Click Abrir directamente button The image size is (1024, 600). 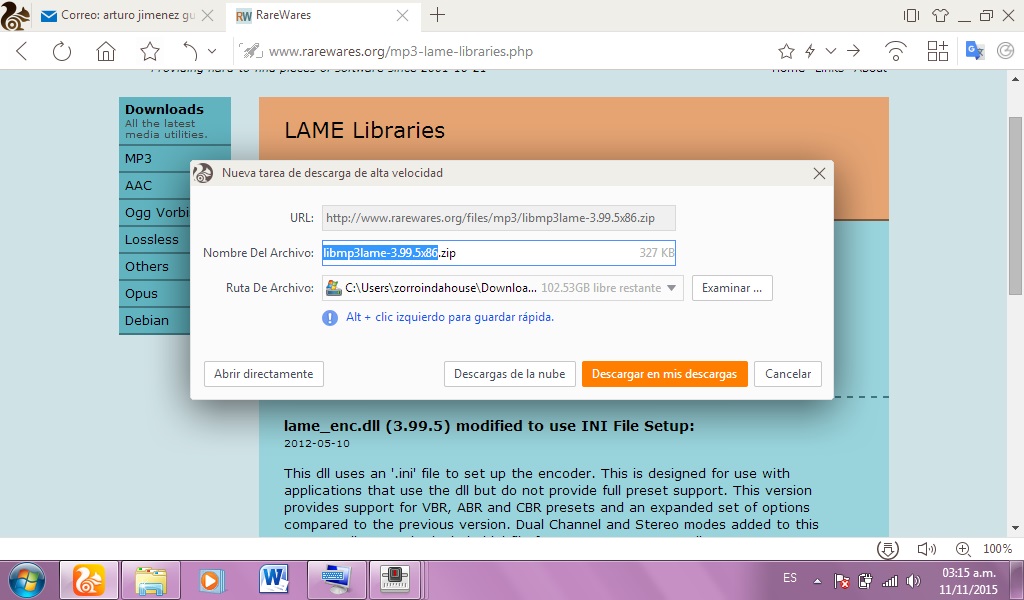[x=264, y=374]
